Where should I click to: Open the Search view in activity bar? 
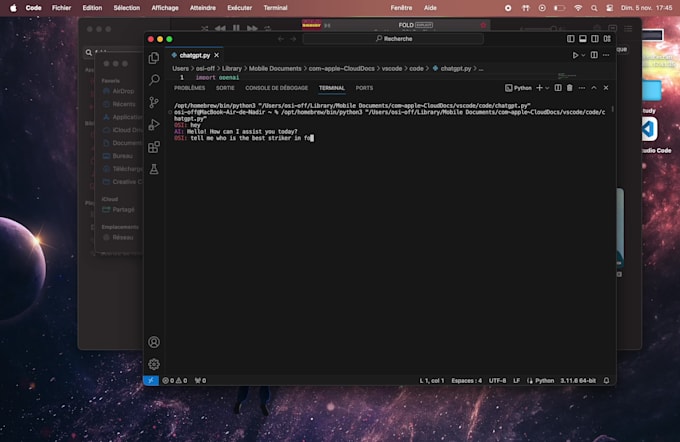(154, 80)
